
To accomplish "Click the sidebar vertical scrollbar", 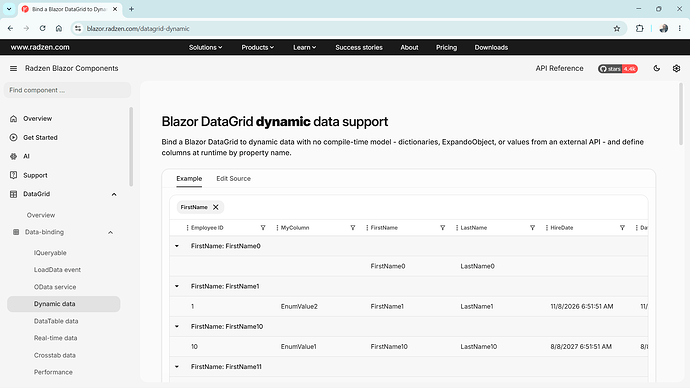I will pyautogui.click(x=131, y=146).
